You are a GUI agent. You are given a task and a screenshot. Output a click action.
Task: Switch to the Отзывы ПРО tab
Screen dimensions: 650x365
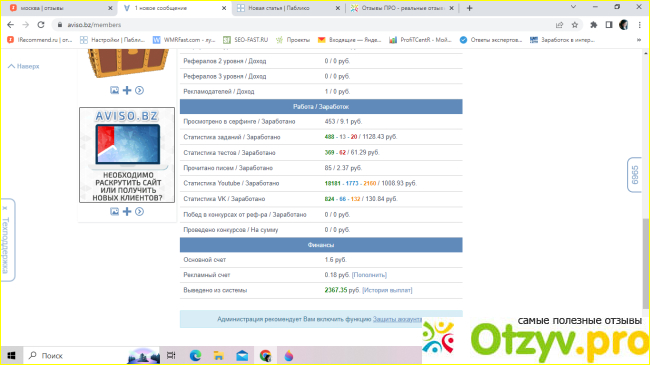[402, 8]
